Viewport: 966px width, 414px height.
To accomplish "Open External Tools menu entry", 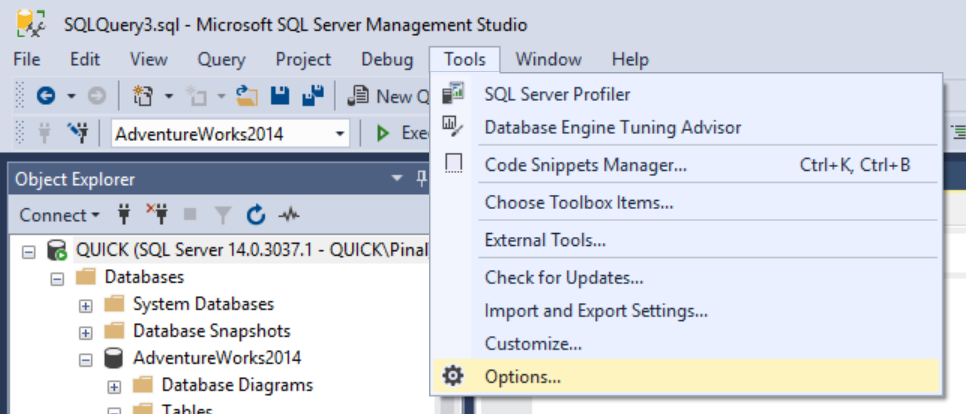I will click(686, 240).
